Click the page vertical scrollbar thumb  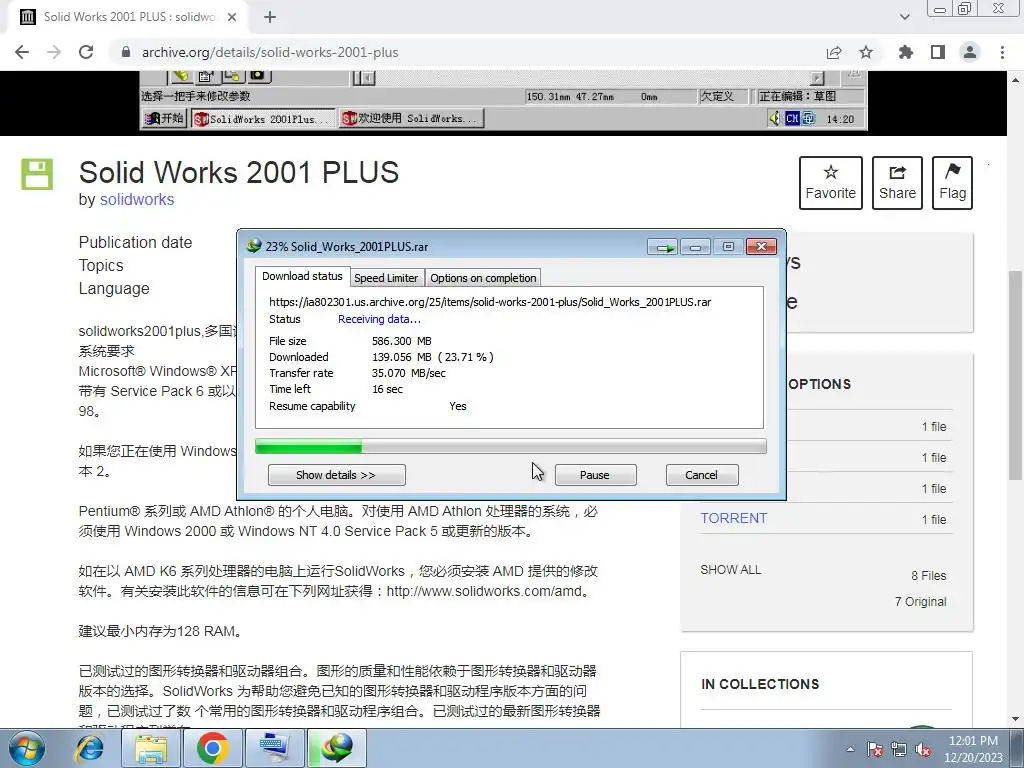tap(1016, 376)
